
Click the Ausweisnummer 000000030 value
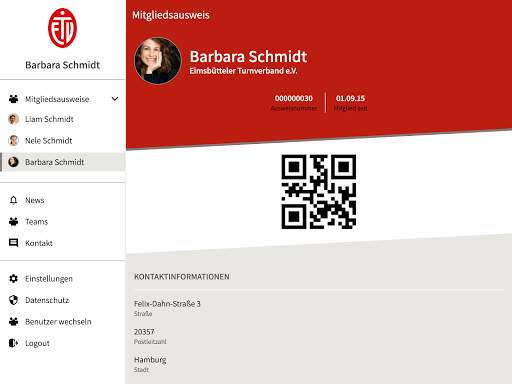point(294,98)
